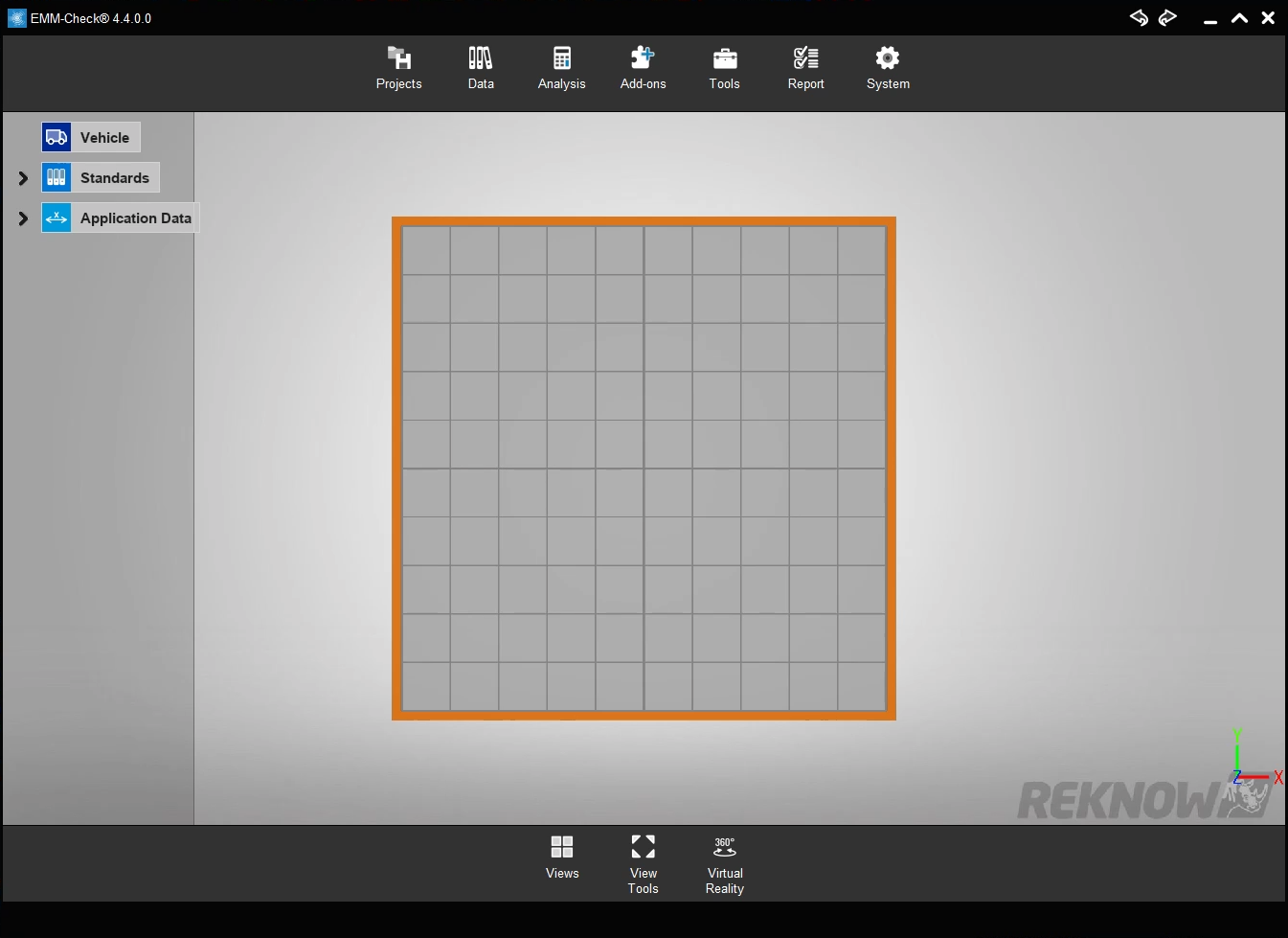Viewport: 1288px width, 938px height.
Task: Maximize window using the up caret button
Action: pyautogui.click(x=1239, y=18)
